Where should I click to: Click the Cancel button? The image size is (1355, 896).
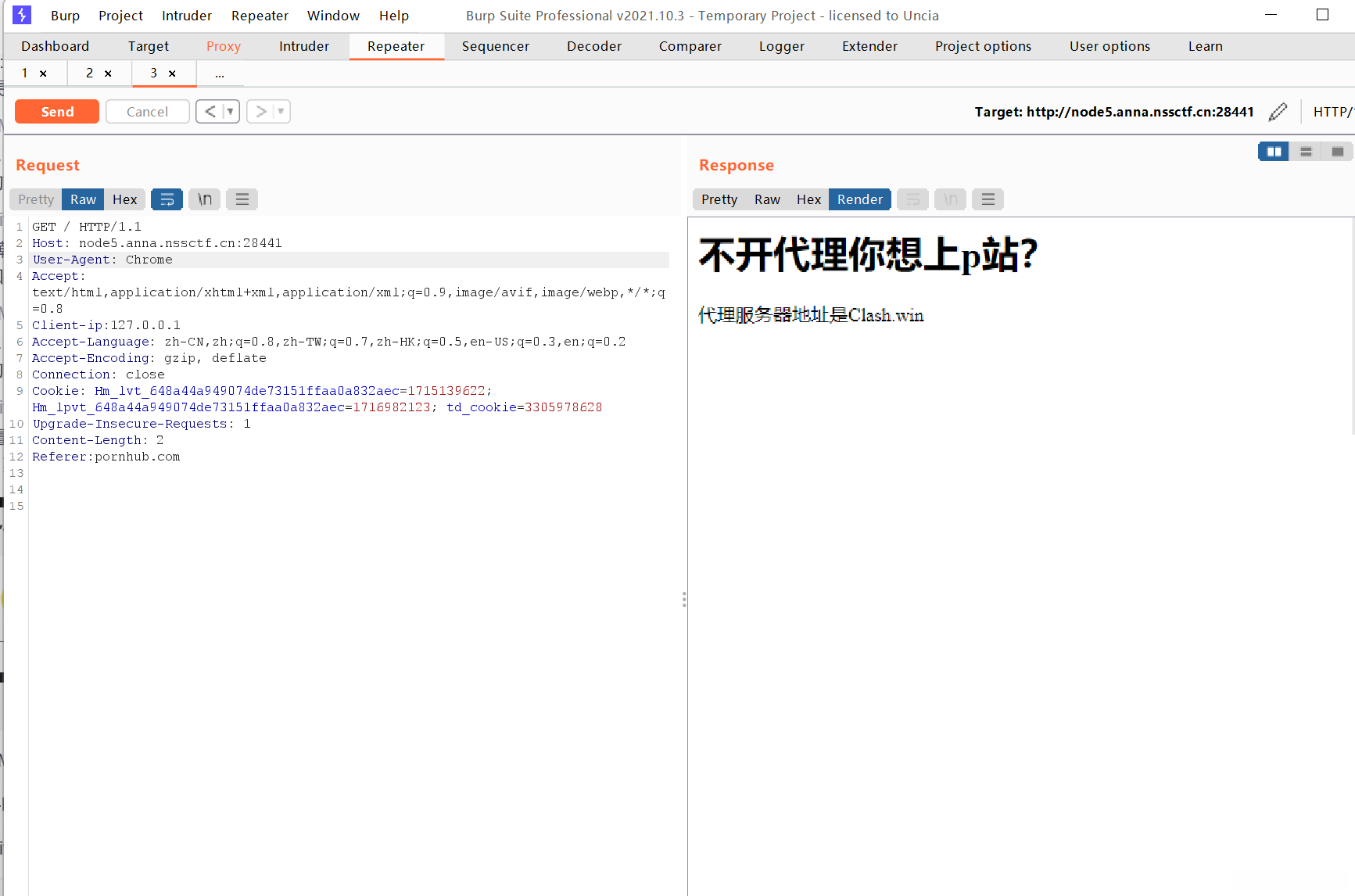[147, 112]
